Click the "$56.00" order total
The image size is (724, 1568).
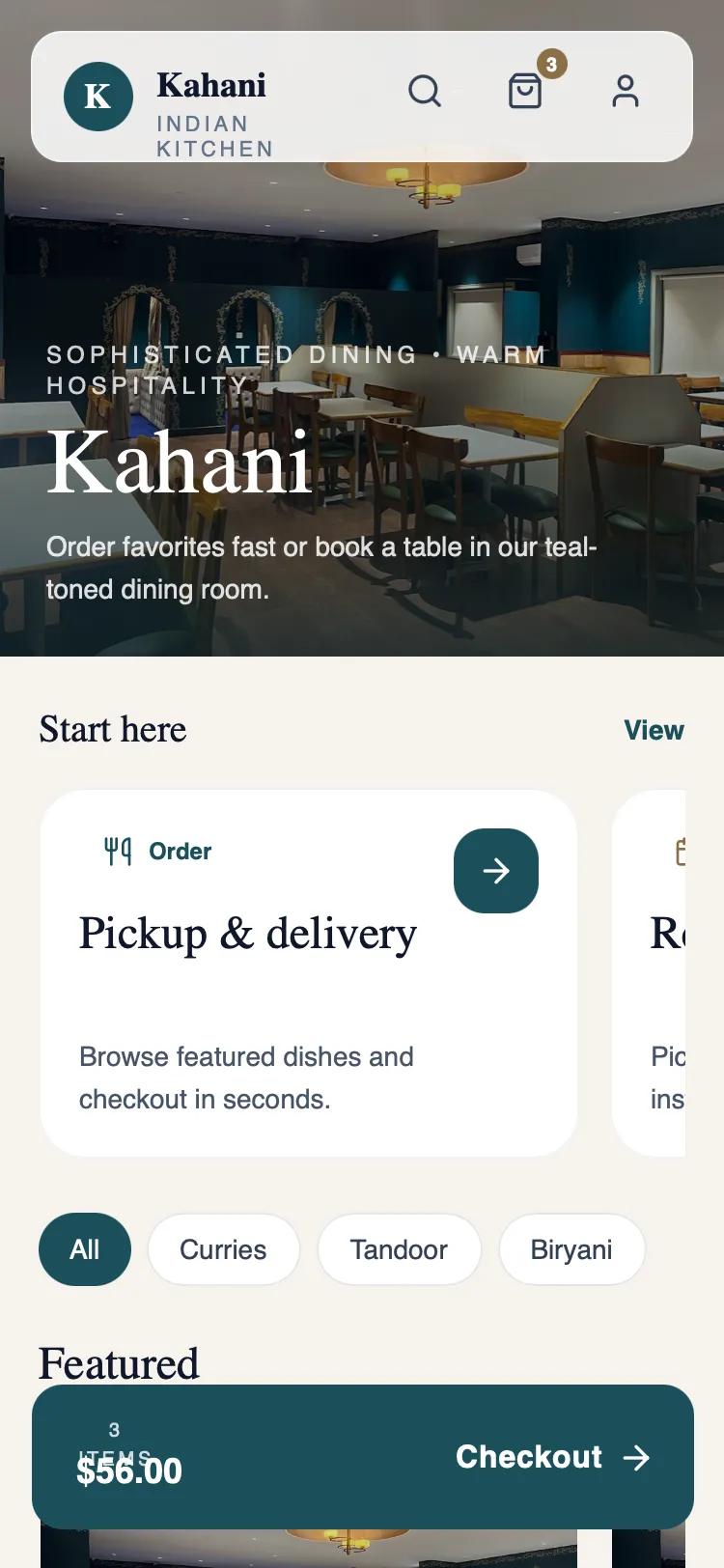[x=128, y=1470]
